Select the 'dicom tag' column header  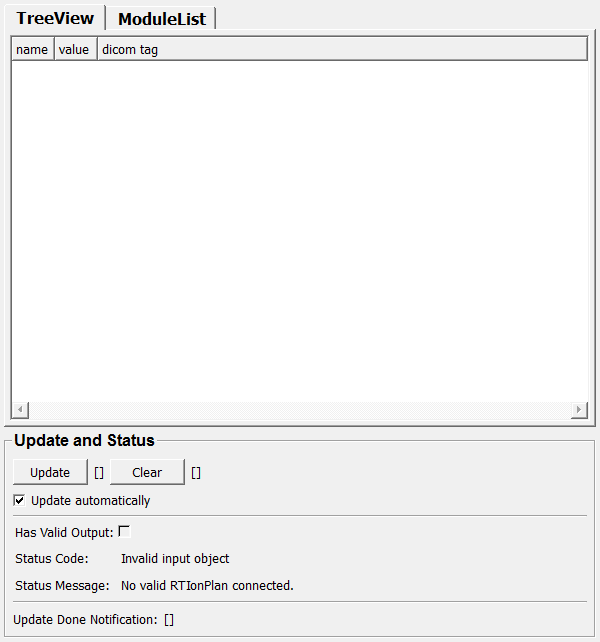point(130,49)
